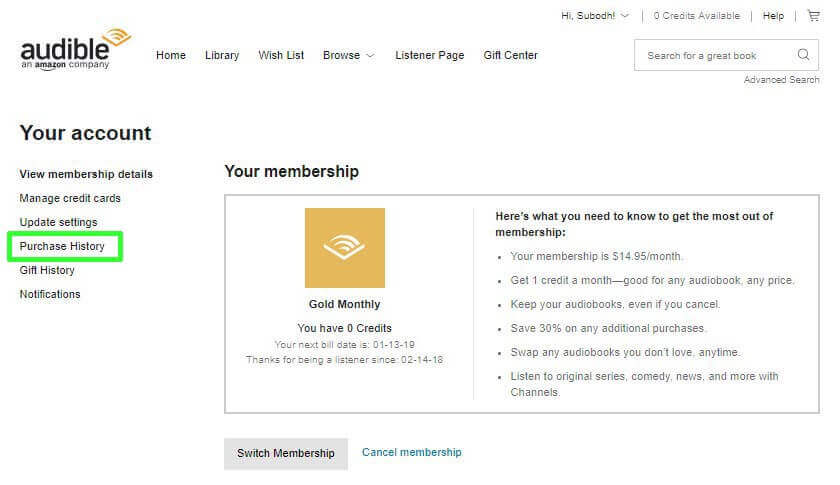840x485 pixels.
Task: Open the Library menu item
Action: coord(222,55)
